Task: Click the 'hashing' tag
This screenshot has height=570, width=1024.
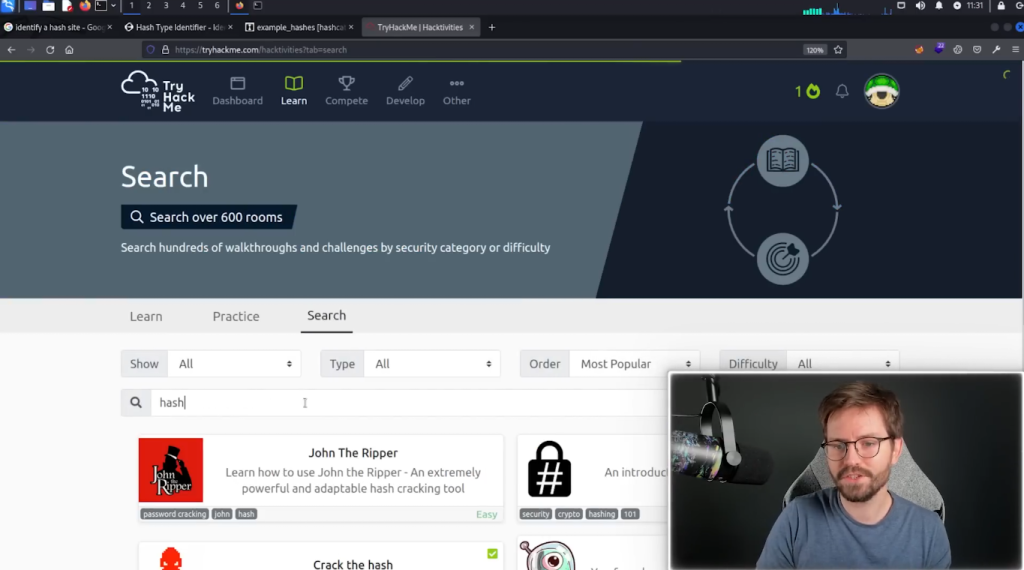Action: (x=601, y=514)
